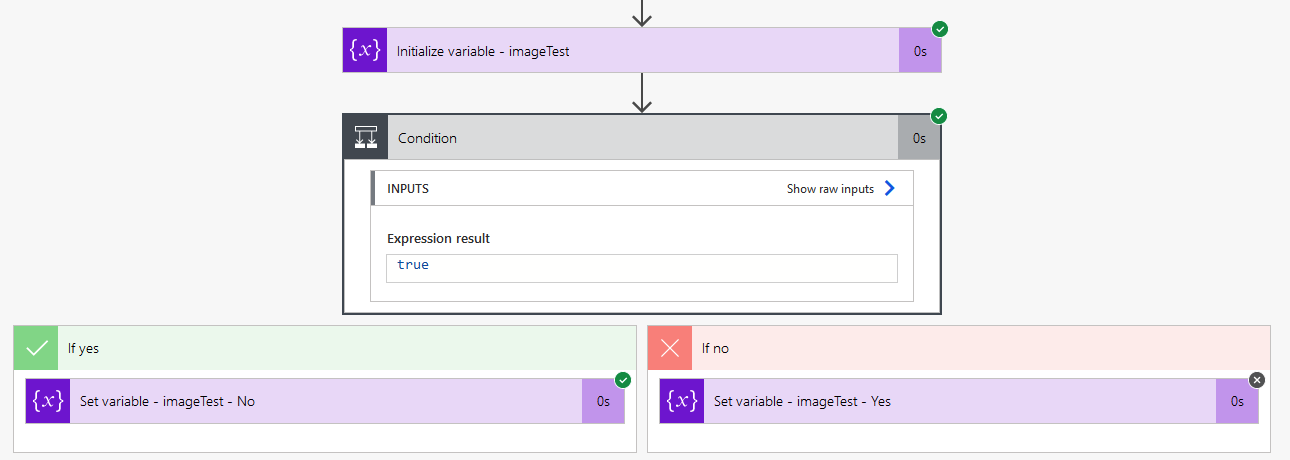Click the green success badge on Initialize variable
Viewport: 1290px width, 460px height.
coord(939,29)
